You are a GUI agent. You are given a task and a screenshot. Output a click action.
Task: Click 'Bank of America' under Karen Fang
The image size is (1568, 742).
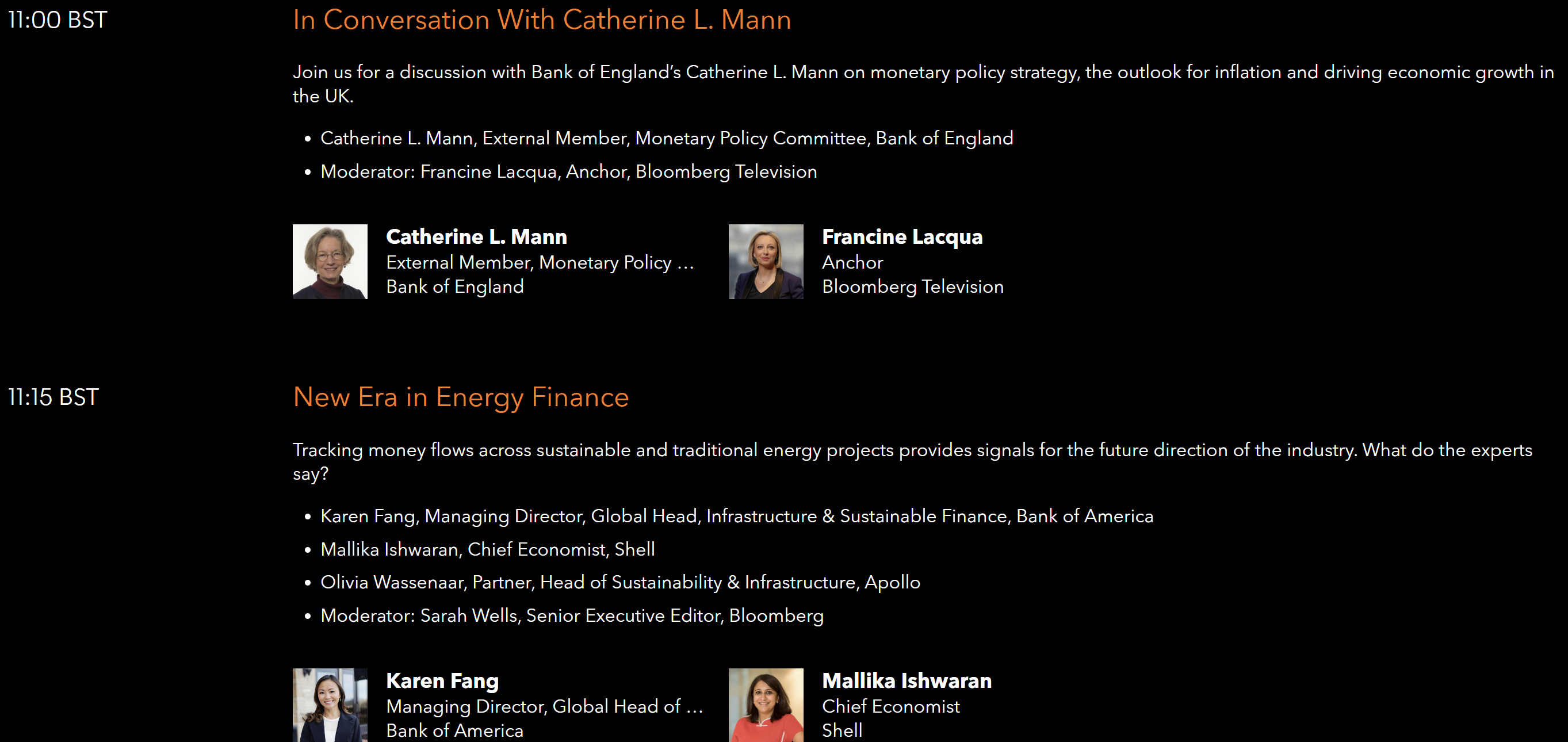click(454, 730)
